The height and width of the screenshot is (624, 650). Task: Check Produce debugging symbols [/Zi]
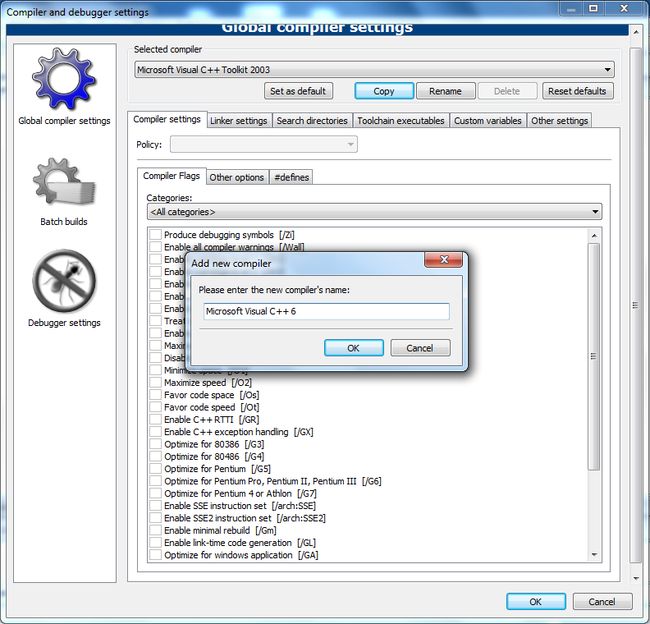tap(155, 235)
